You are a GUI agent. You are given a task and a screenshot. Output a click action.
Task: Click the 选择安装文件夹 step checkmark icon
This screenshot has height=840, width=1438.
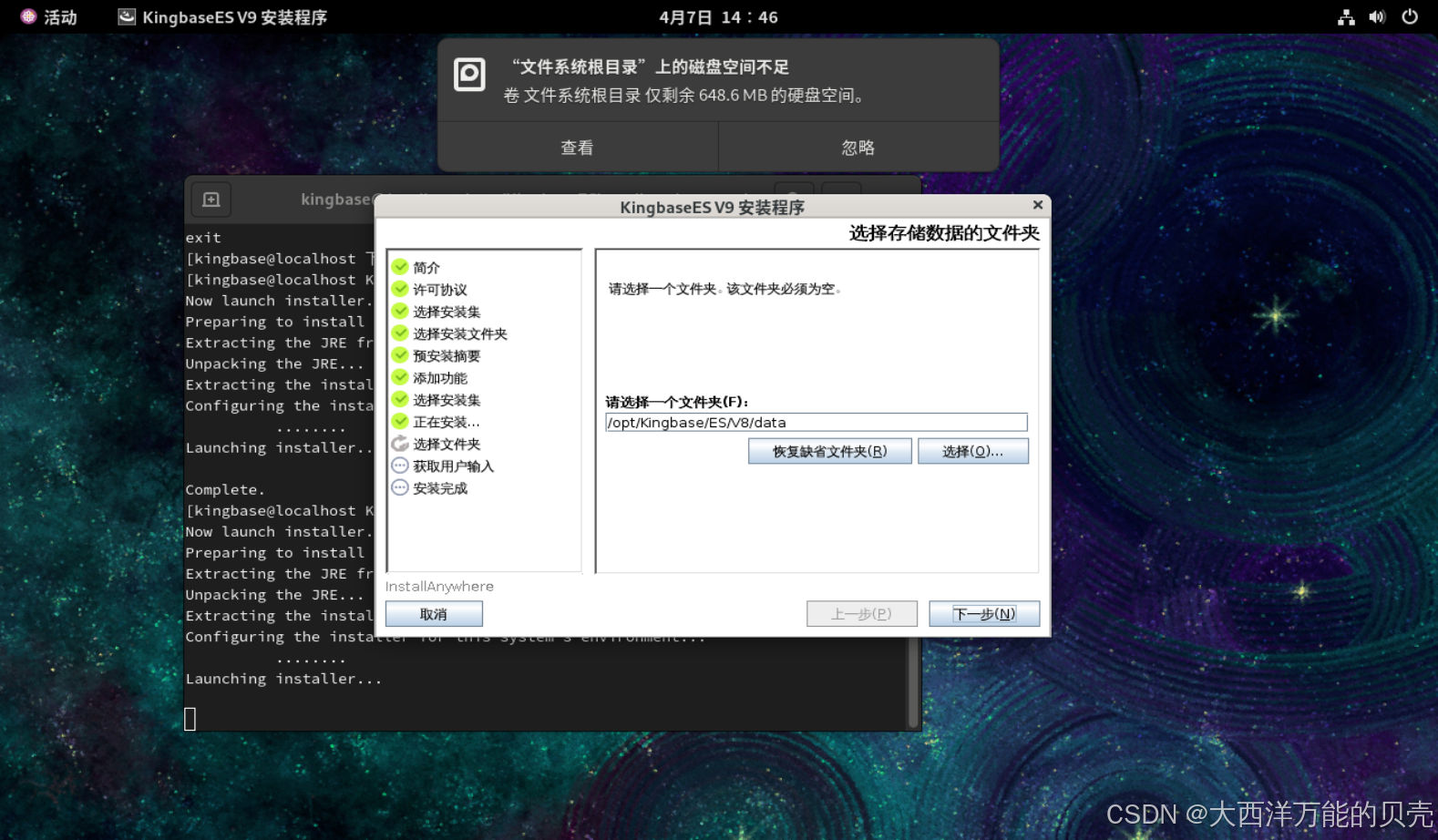[400, 333]
